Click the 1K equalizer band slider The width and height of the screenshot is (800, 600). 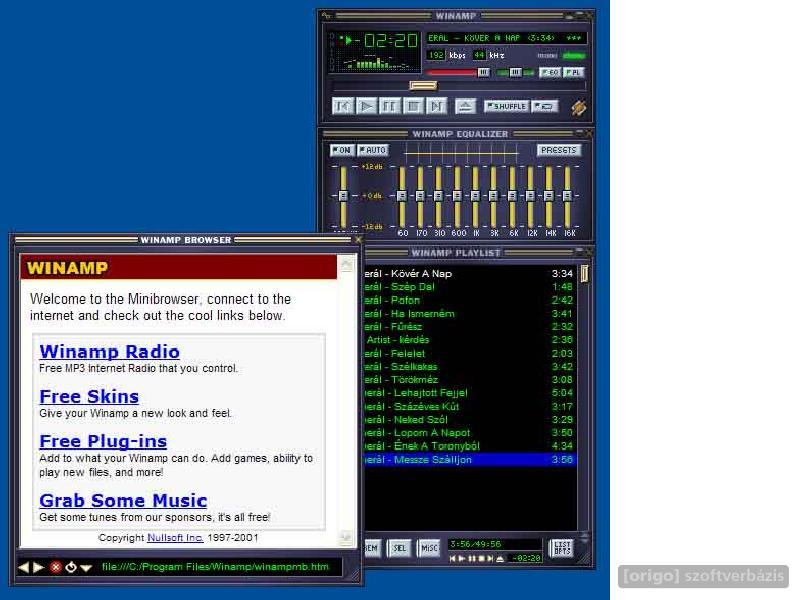click(x=475, y=196)
